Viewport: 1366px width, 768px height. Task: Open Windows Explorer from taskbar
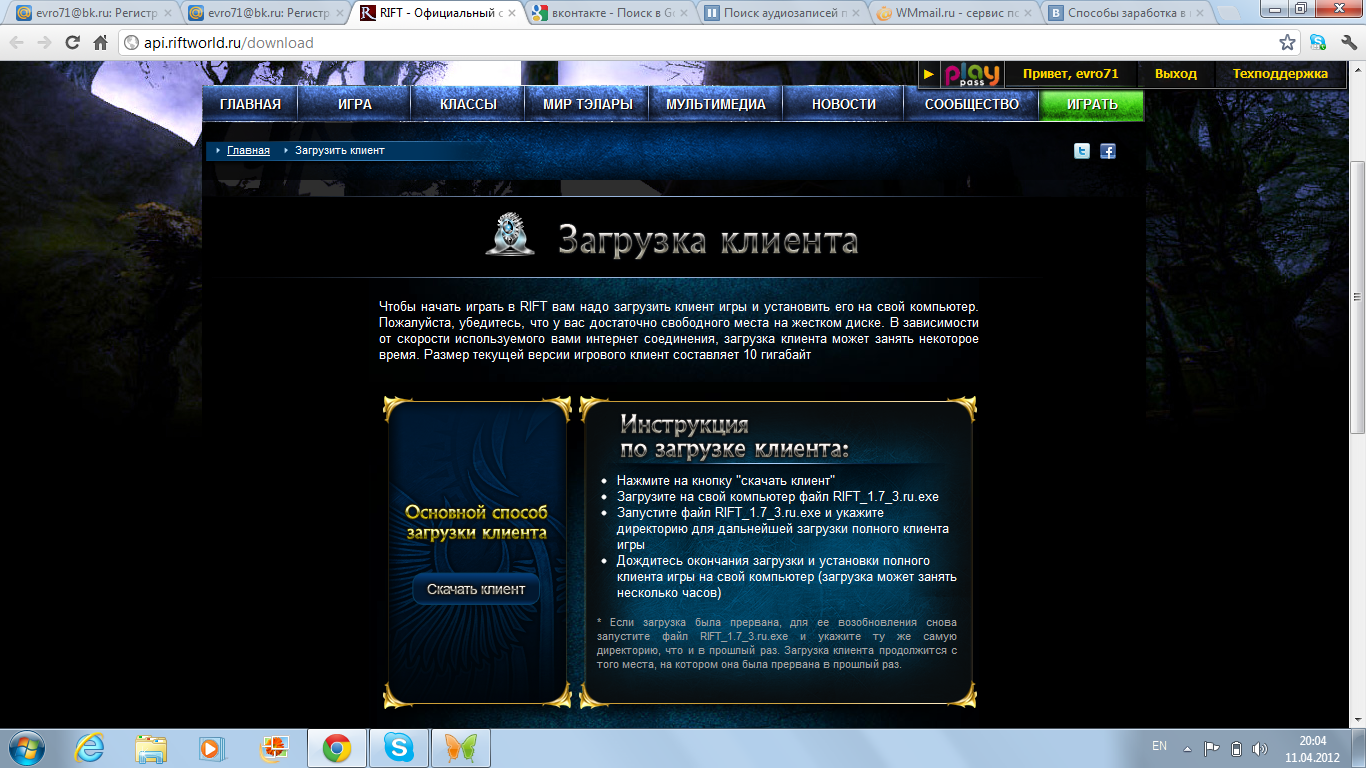[x=152, y=748]
